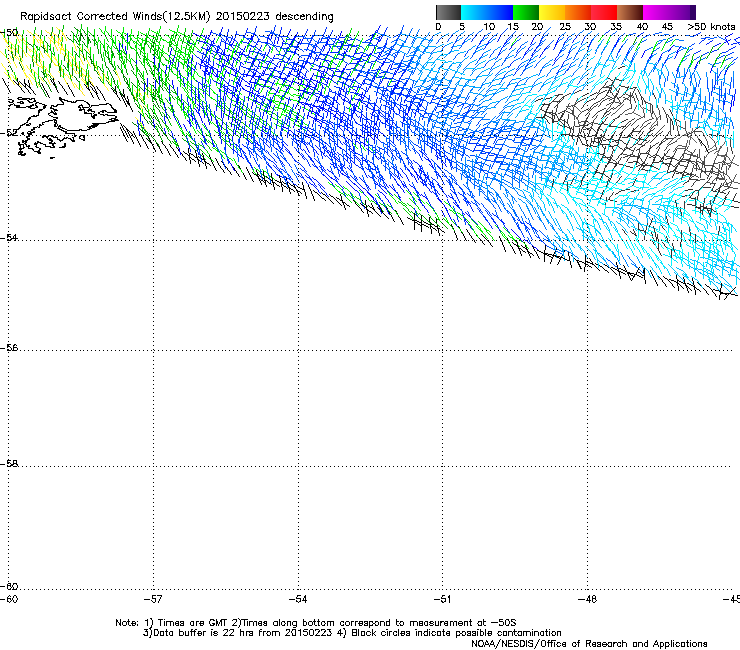The image size is (740, 650).
Task: Click the green 15-20 knots legend segment
Action: pos(526,12)
